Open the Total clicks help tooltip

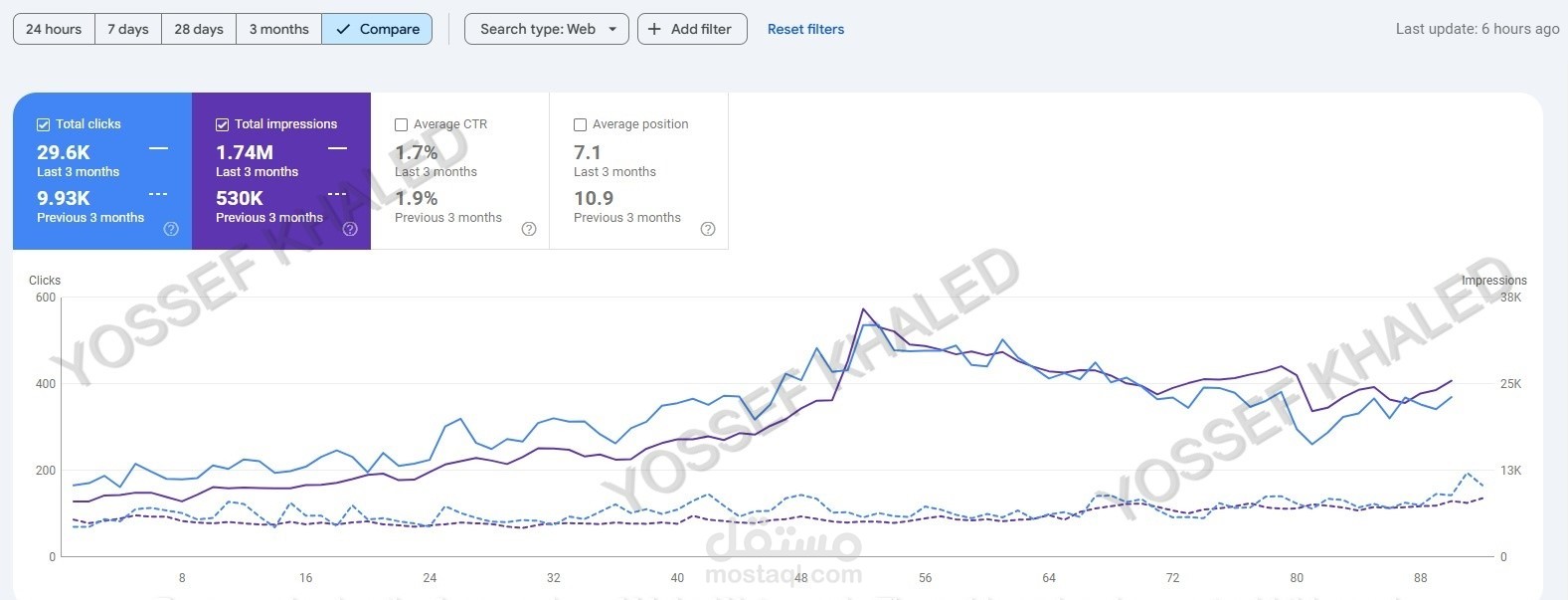170,229
